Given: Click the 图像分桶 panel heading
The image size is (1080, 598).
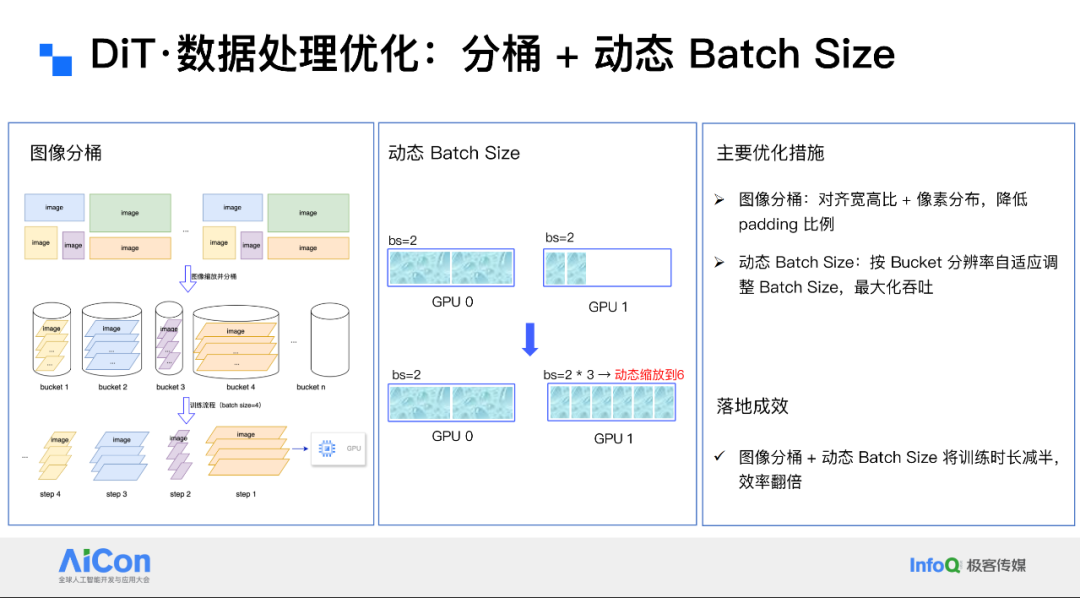Looking at the screenshot, I should (66, 153).
